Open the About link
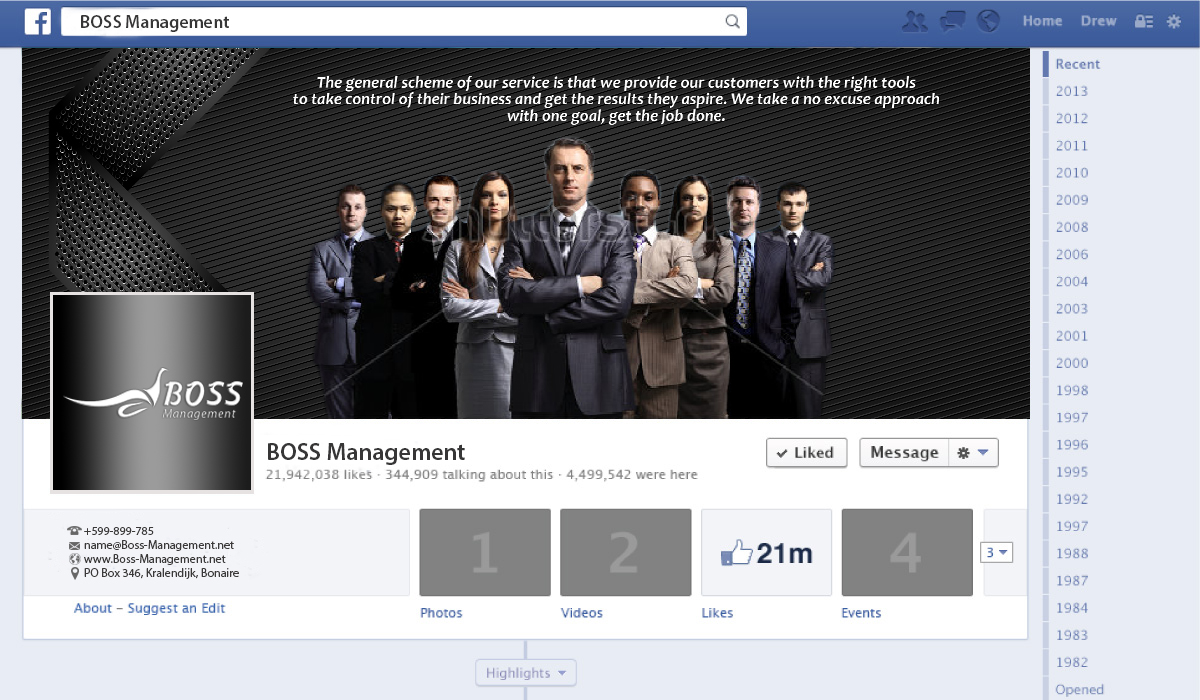 93,608
